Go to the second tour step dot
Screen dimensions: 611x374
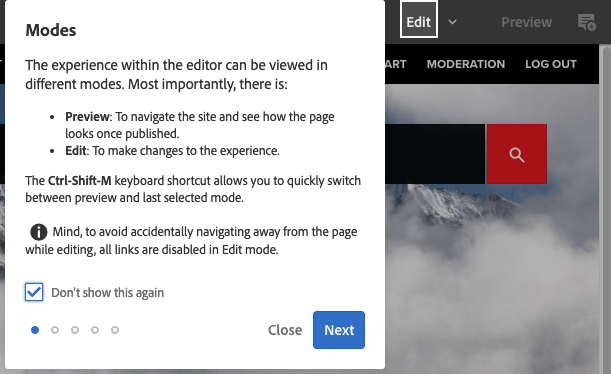pos(55,330)
